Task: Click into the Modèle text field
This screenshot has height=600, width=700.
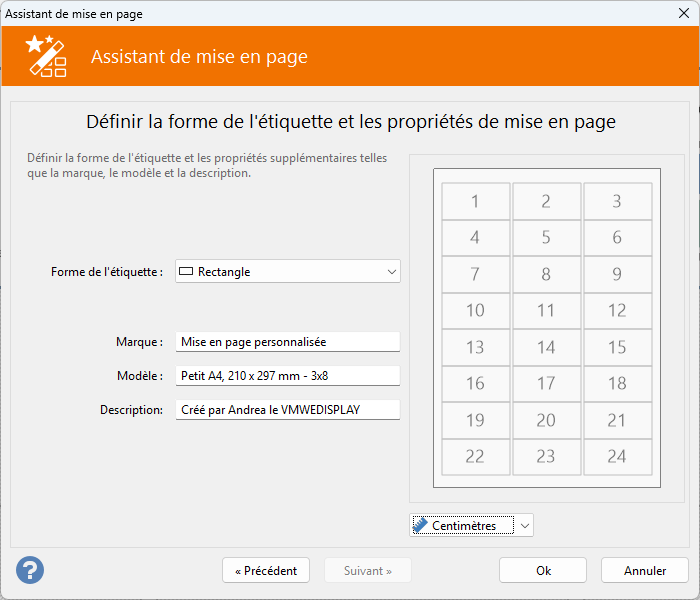Action: pos(288,375)
